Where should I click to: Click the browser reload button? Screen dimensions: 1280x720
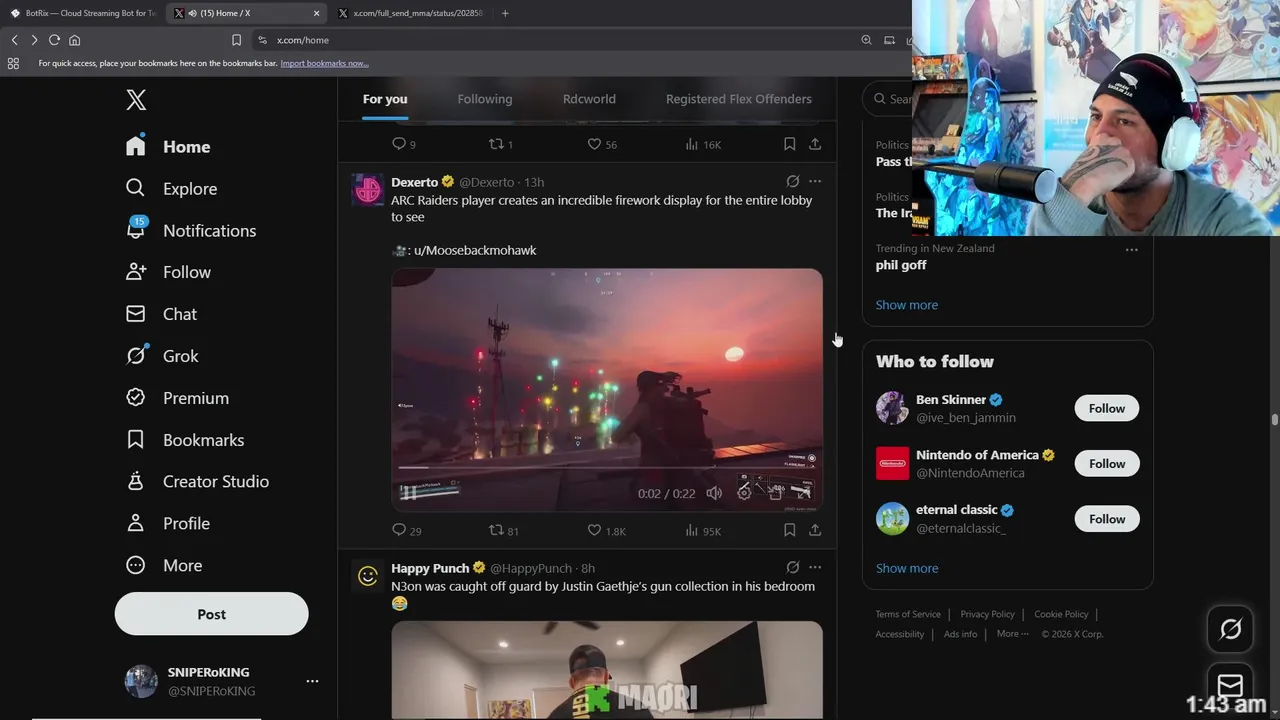54,40
